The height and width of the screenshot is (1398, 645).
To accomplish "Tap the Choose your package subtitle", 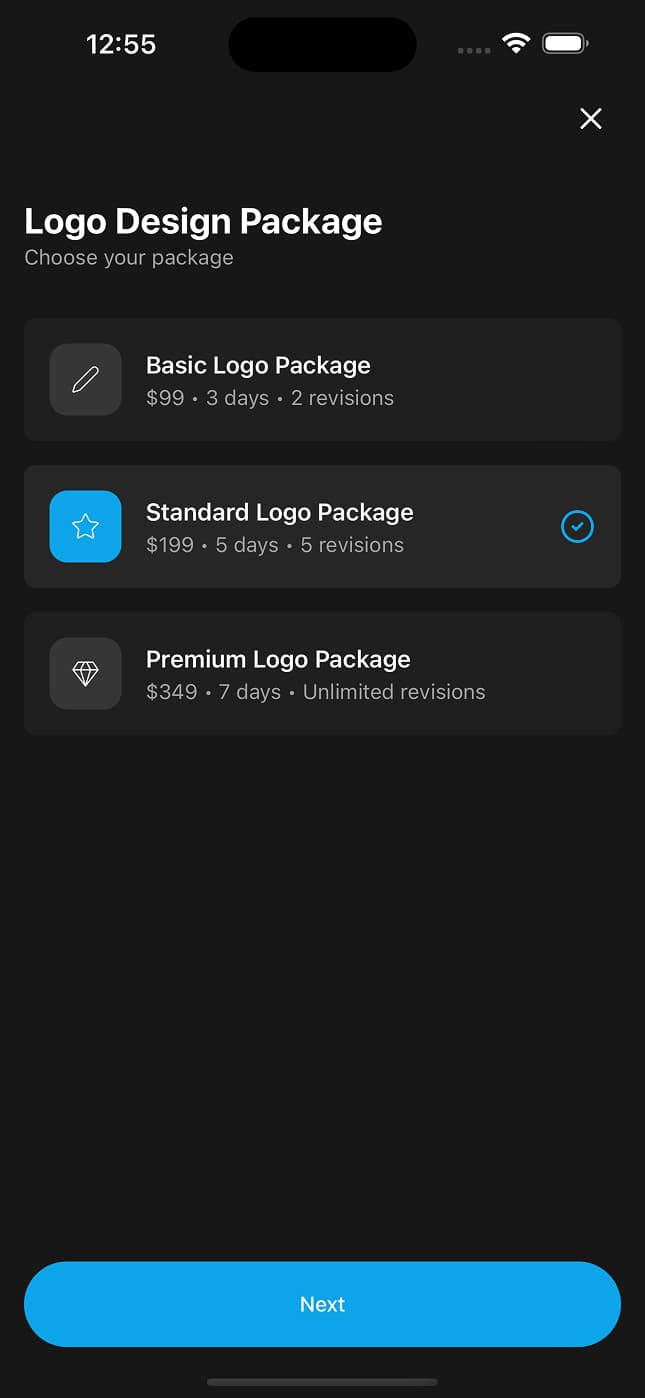I will (128, 257).
